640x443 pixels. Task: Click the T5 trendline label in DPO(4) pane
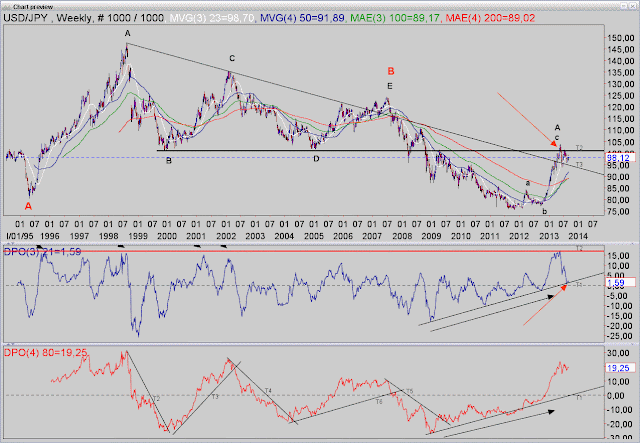410,391
